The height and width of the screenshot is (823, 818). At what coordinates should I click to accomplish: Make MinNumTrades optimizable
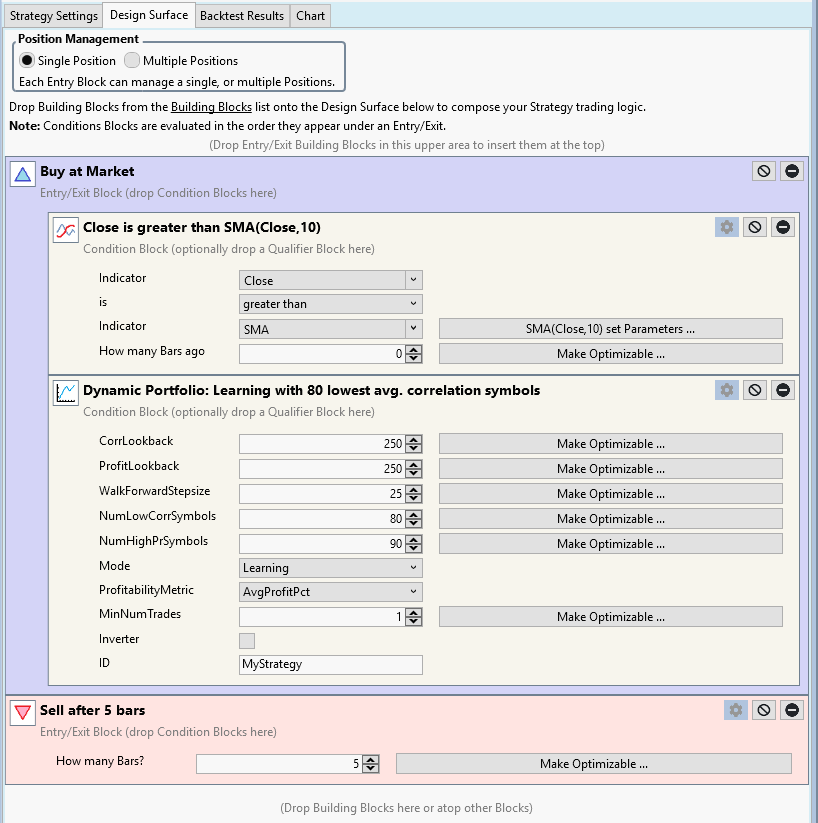(611, 617)
